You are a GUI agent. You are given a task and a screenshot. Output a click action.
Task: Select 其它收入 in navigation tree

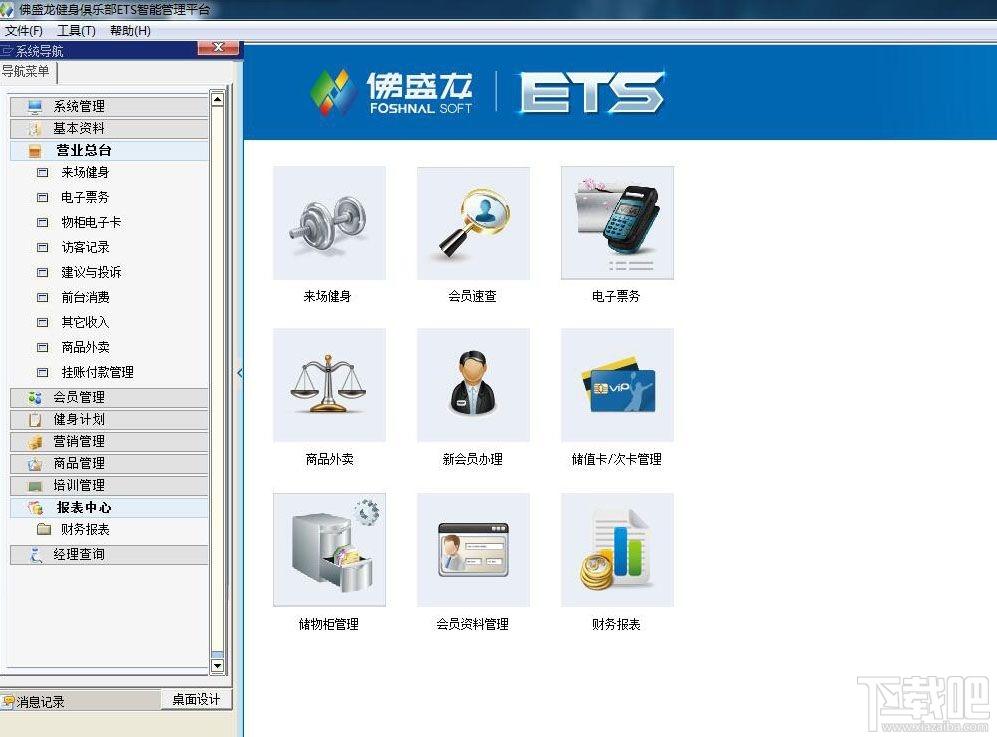click(x=85, y=322)
